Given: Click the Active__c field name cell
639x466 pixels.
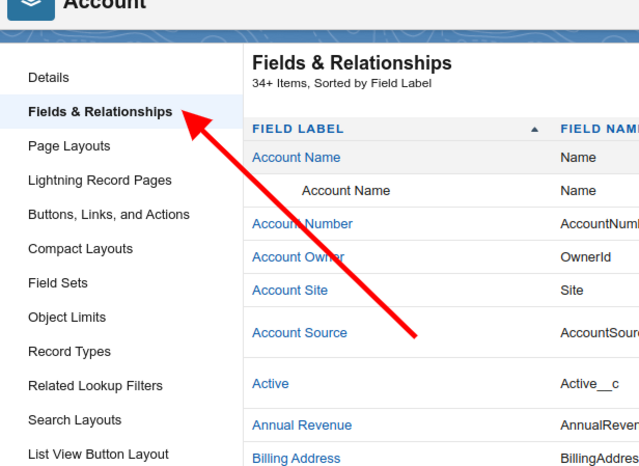Looking at the screenshot, I should [x=590, y=384].
